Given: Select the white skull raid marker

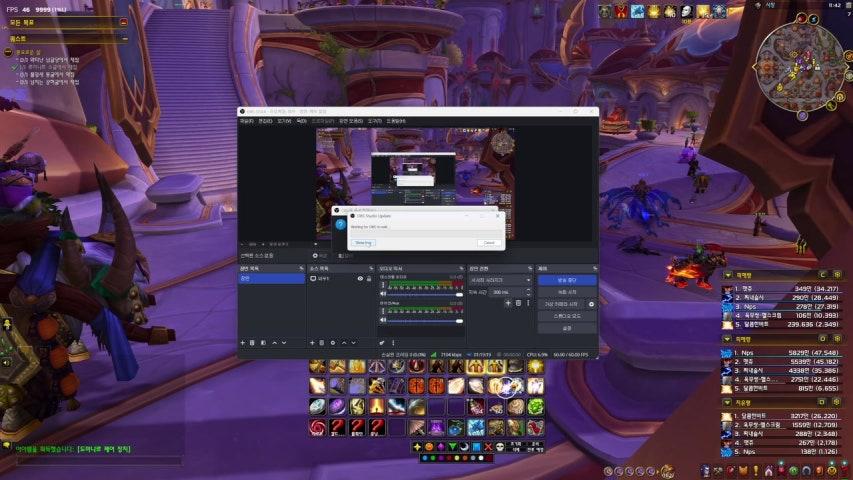Looking at the screenshot, I should tap(500, 447).
